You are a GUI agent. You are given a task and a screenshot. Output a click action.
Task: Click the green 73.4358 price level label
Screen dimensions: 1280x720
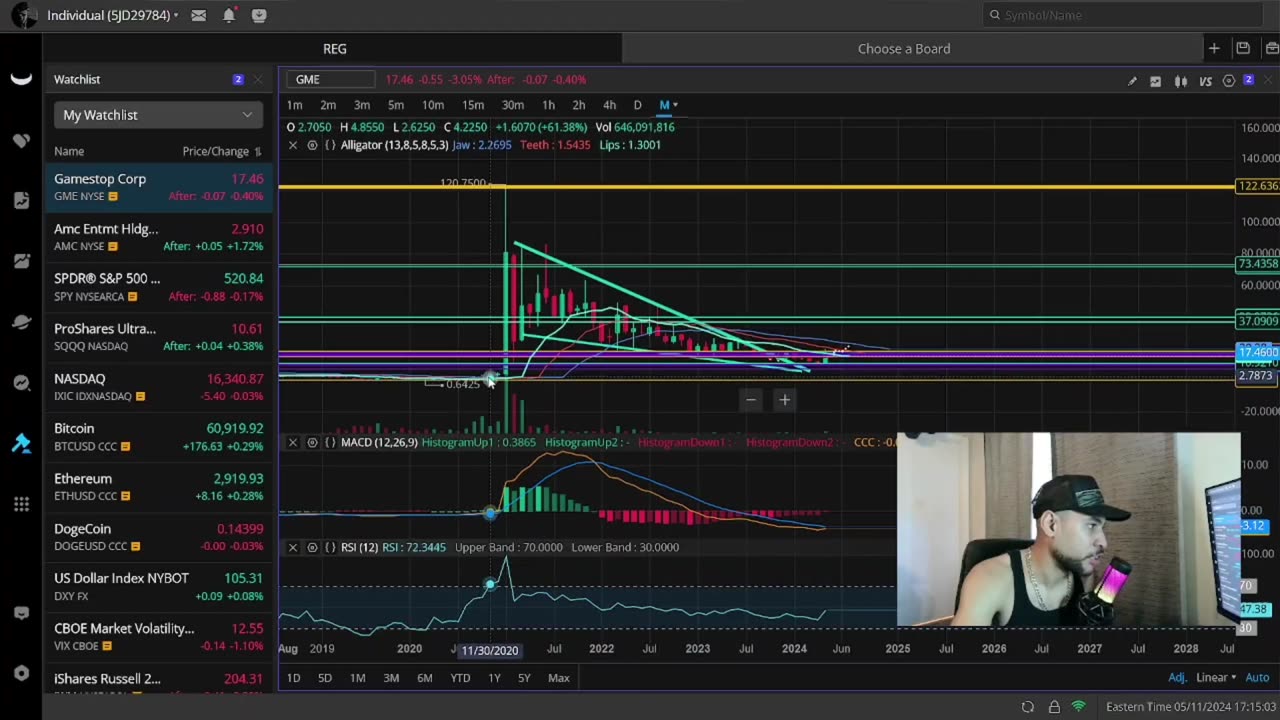1258,264
